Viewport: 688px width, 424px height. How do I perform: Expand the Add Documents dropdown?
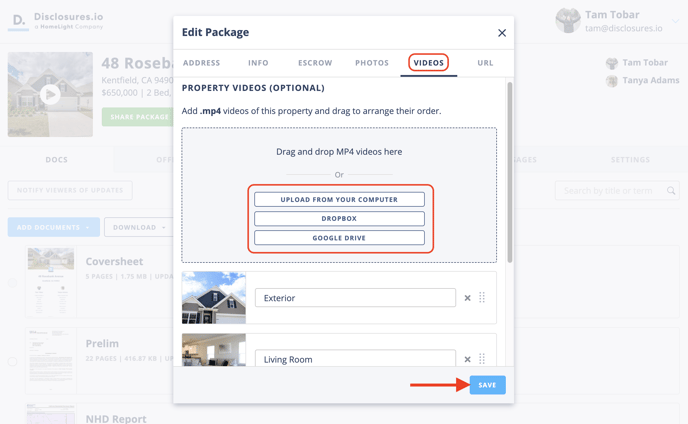(x=54, y=227)
